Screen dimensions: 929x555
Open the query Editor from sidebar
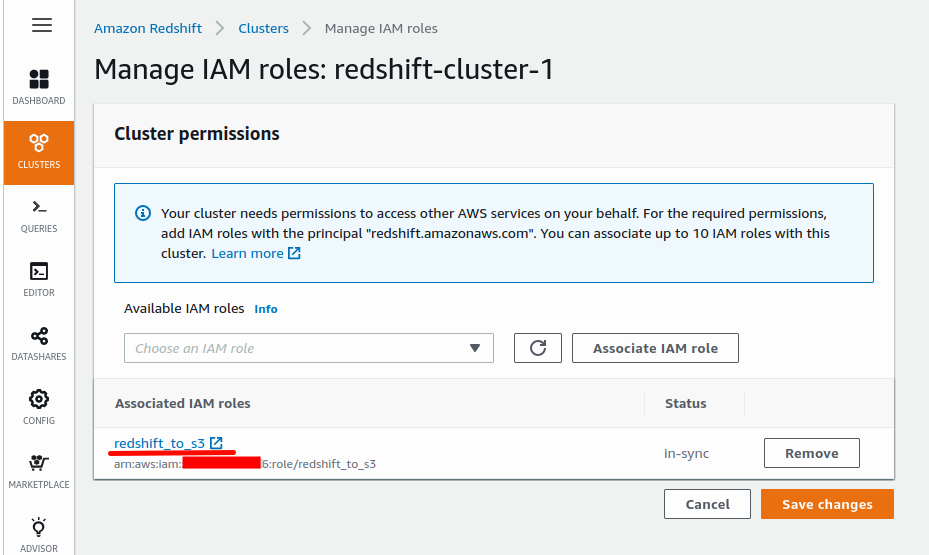39,280
